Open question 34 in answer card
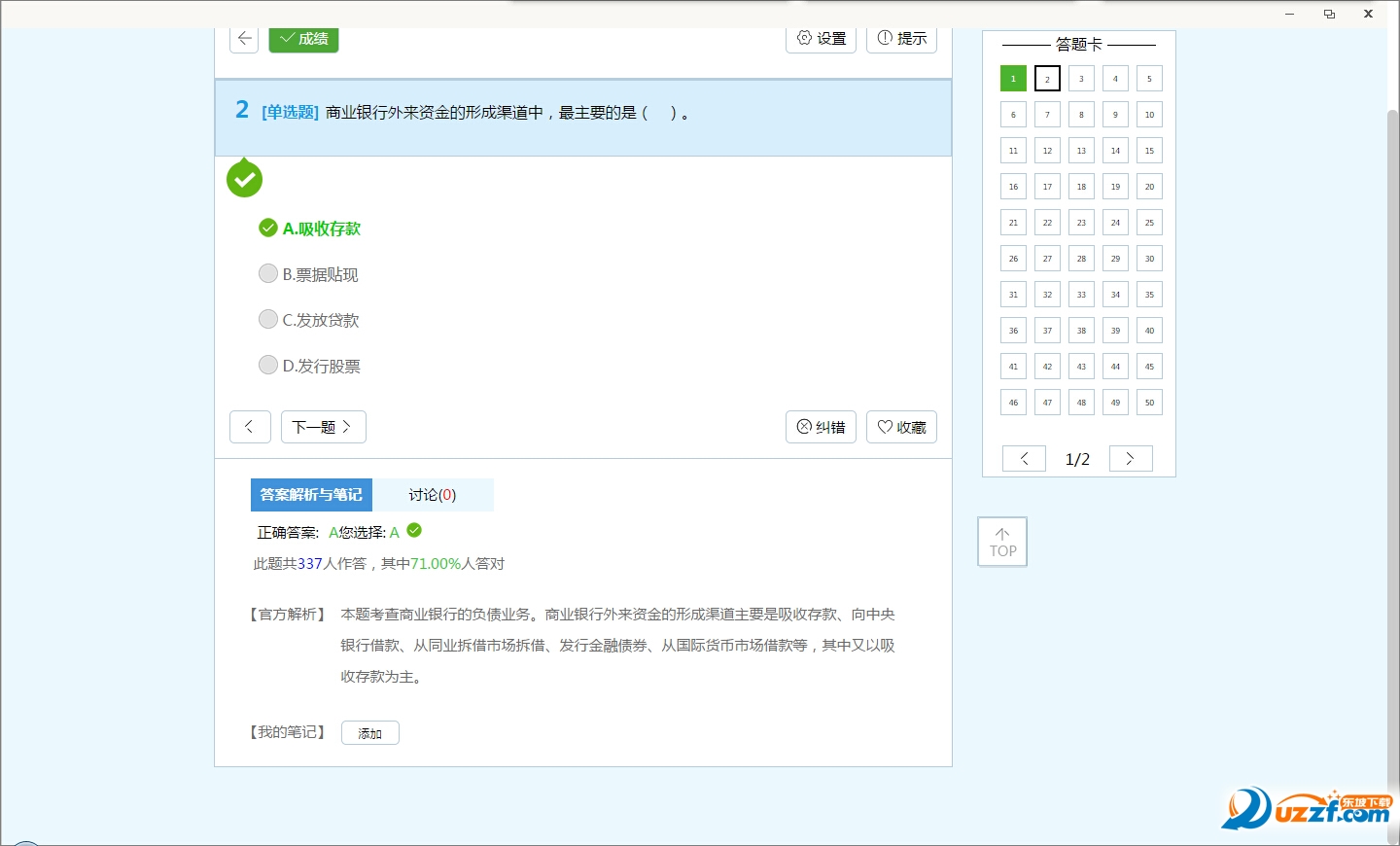This screenshot has width=1400, height=846. coord(1115,295)
